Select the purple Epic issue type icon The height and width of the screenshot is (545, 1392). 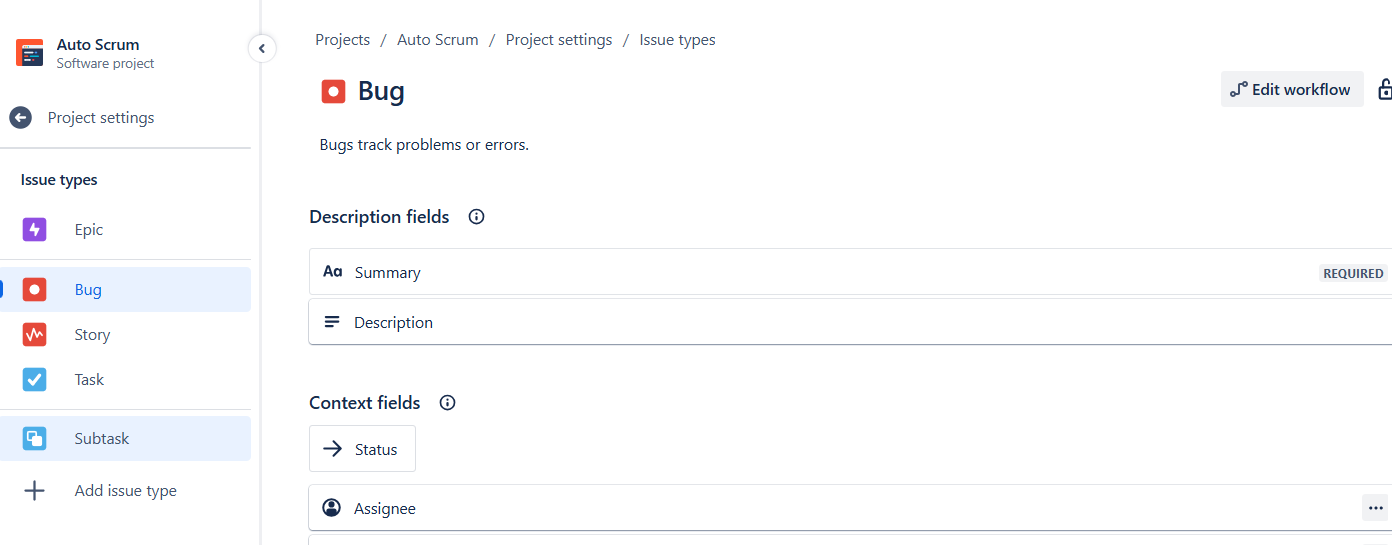pos(35,230)
